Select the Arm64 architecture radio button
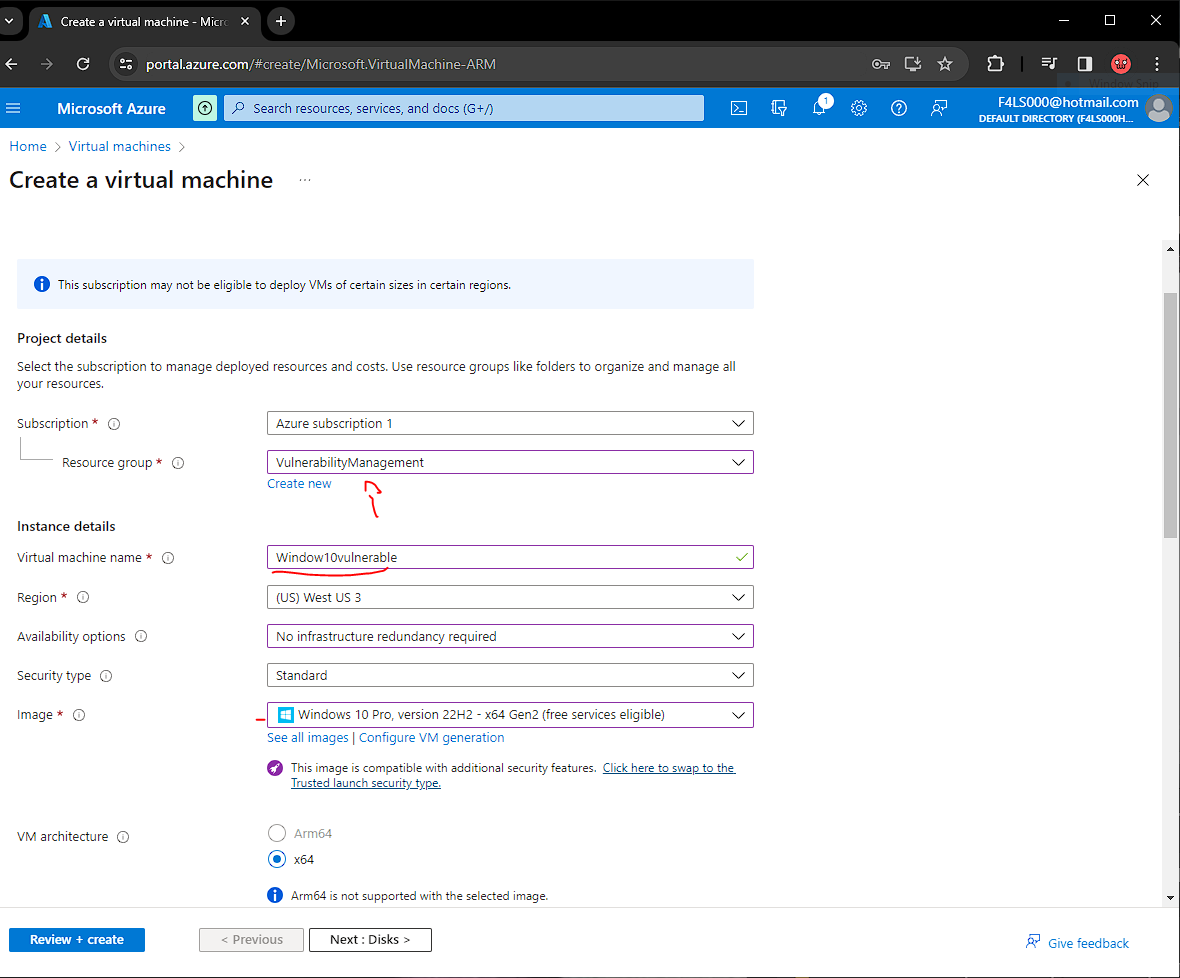Viewport: 1180px width, 978px height. [x=277, y=833]
